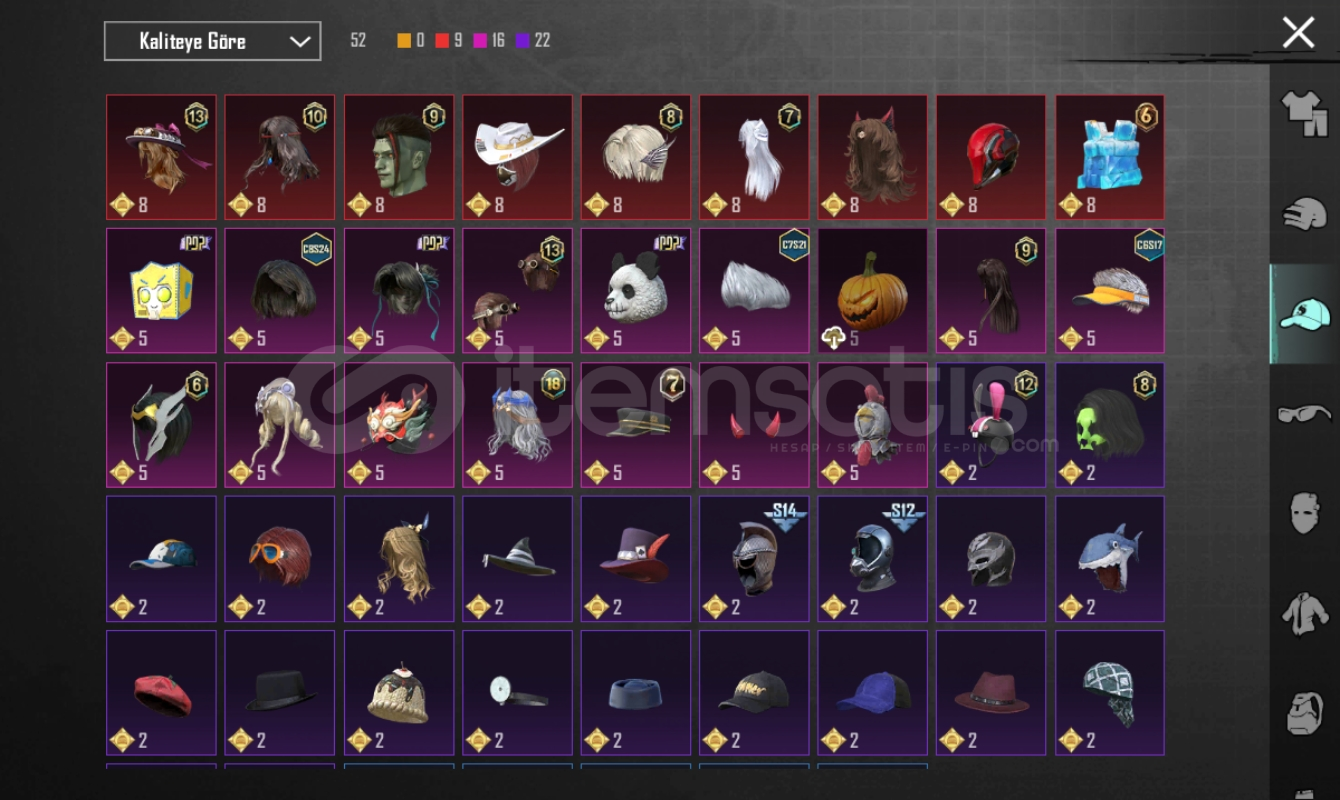Close the inventory screen with X
Image resolution: width=1340 pixels, height=800 pixels.
1298,33
